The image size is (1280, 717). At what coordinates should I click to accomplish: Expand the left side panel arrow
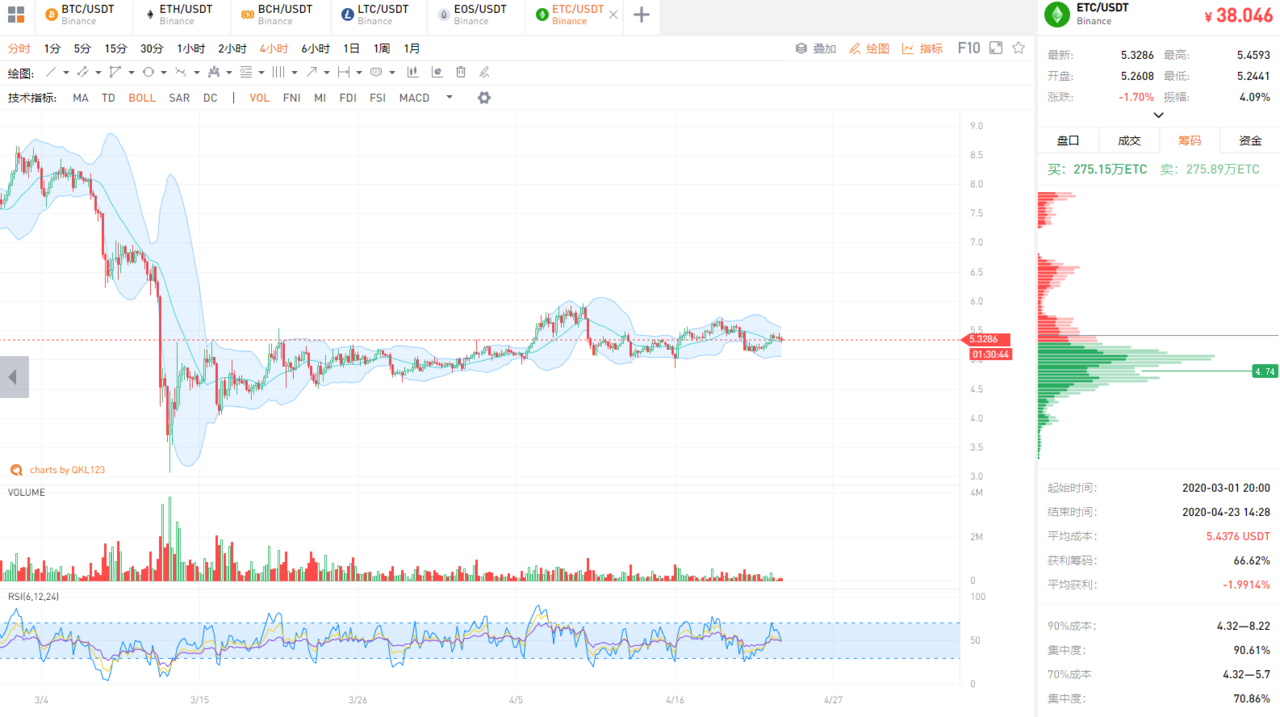(13, 377)
